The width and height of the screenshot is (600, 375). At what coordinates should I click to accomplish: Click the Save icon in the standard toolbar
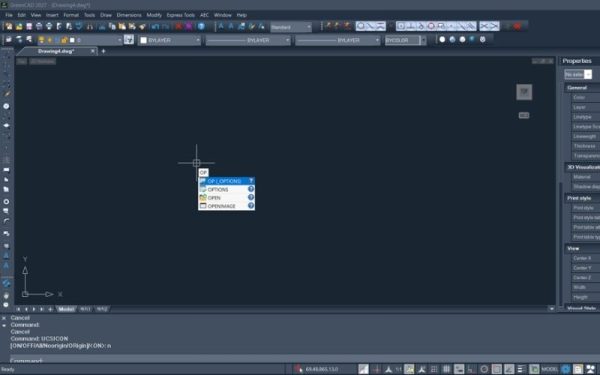click(x=29, y=26)
